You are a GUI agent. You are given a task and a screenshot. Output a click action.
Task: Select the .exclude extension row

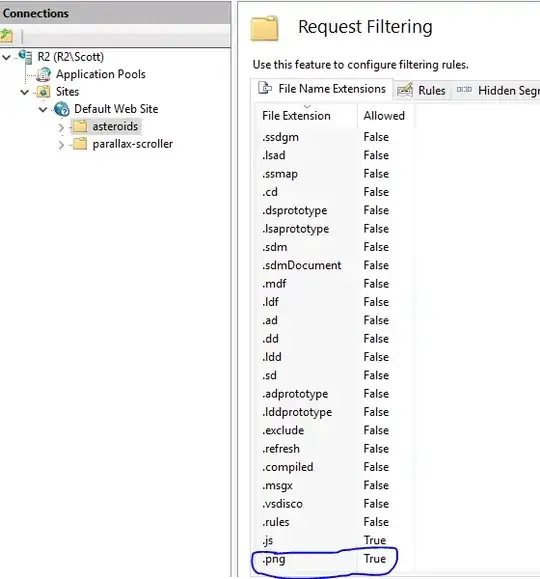point(334,431)
